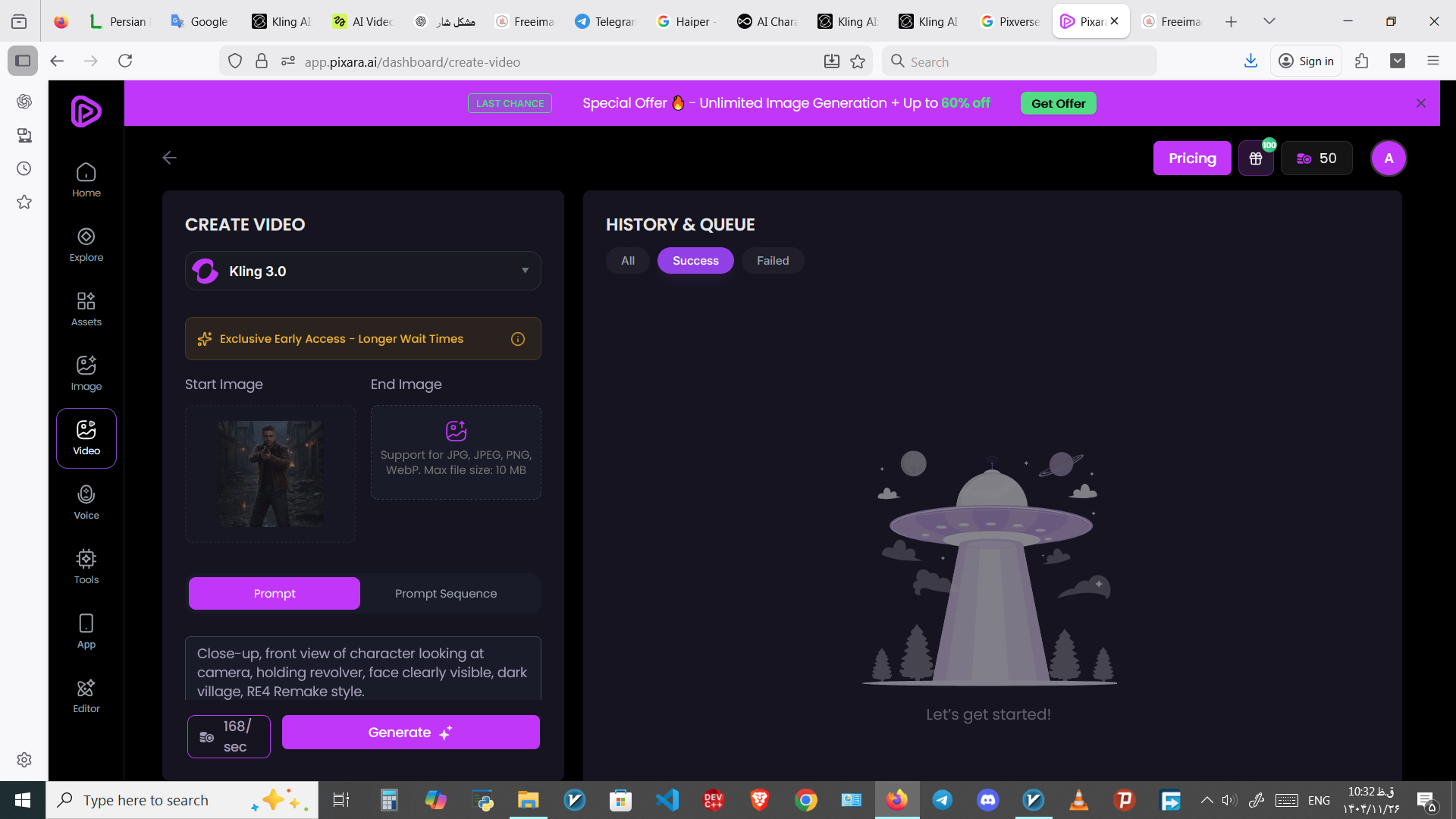1456x819 pixels.
Task: Show All items in History & Queue
Action: click(x=628, y=261)
